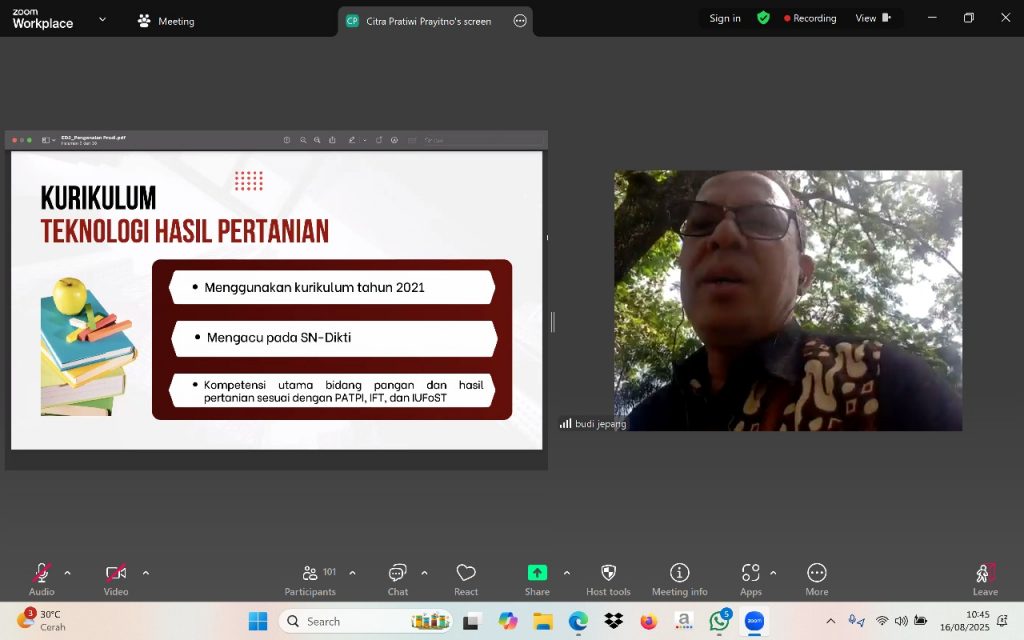The width and height of the screenshot is (1024, 640).
Task: Open WhatsApp from the Windows taskbar
Action: [x=719, y=621]
